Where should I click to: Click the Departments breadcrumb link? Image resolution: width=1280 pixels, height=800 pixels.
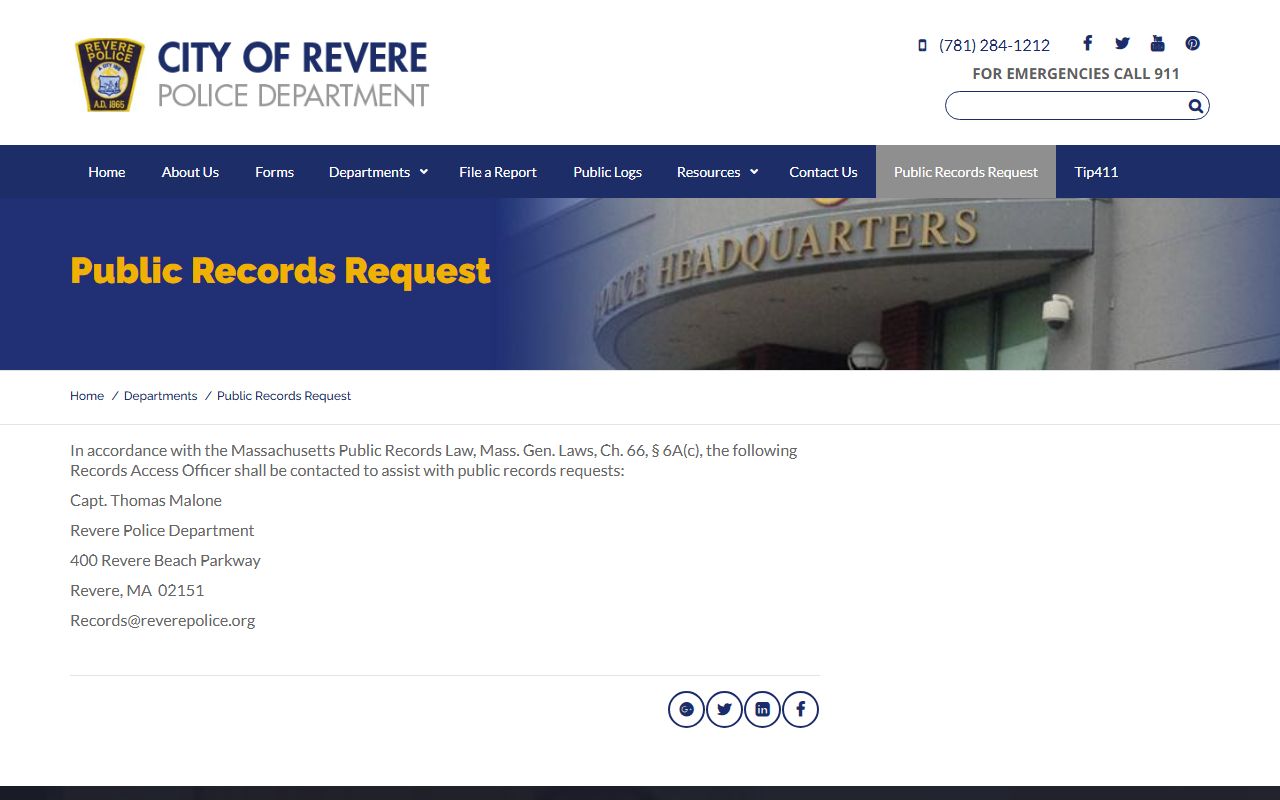click(x=160, y=396)
